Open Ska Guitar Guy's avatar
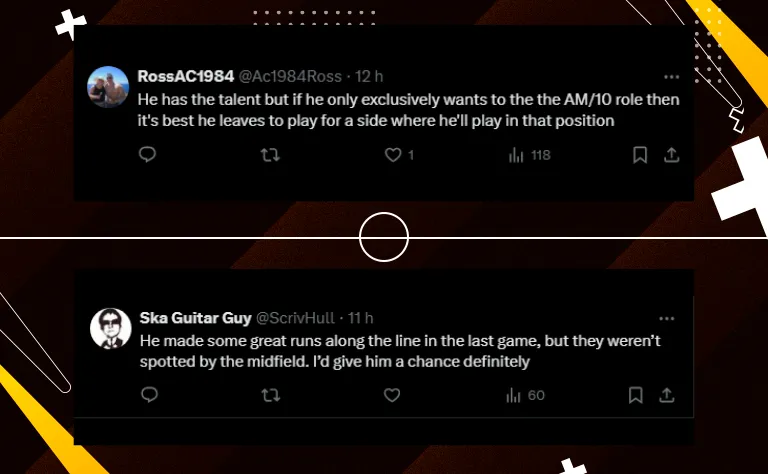Viewport: 768px width, 474px height. [111, 328]
